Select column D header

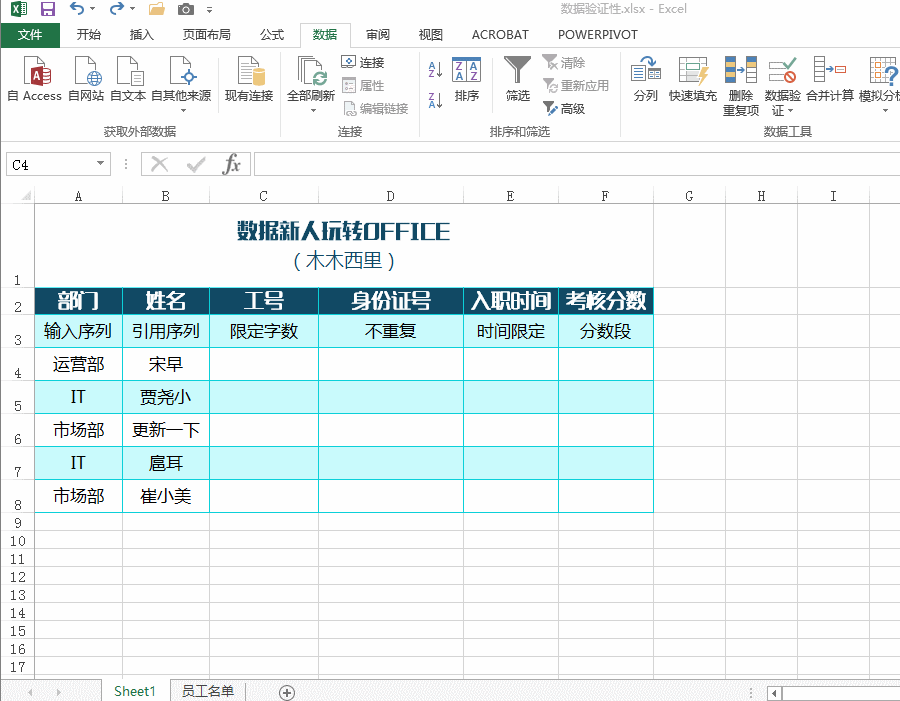pos(390,196)
